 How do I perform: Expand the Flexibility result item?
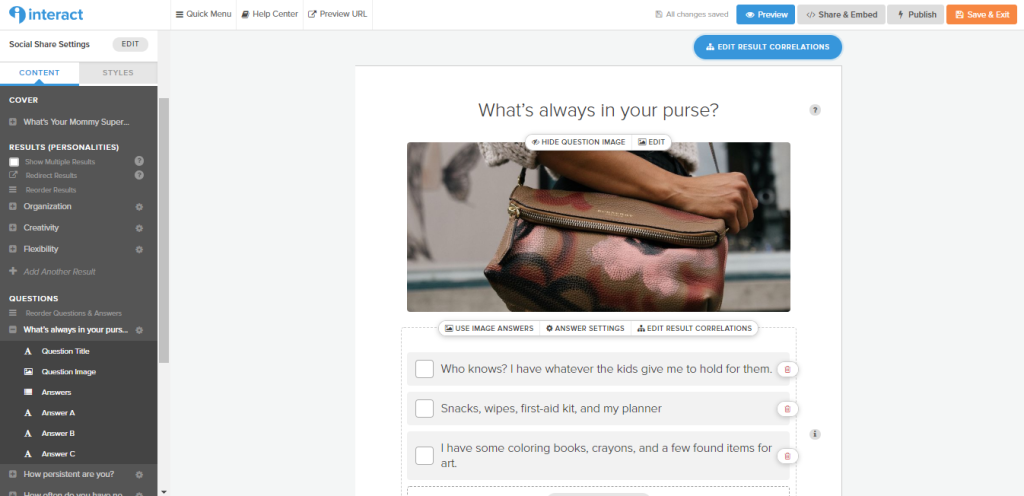pos(13,249)
